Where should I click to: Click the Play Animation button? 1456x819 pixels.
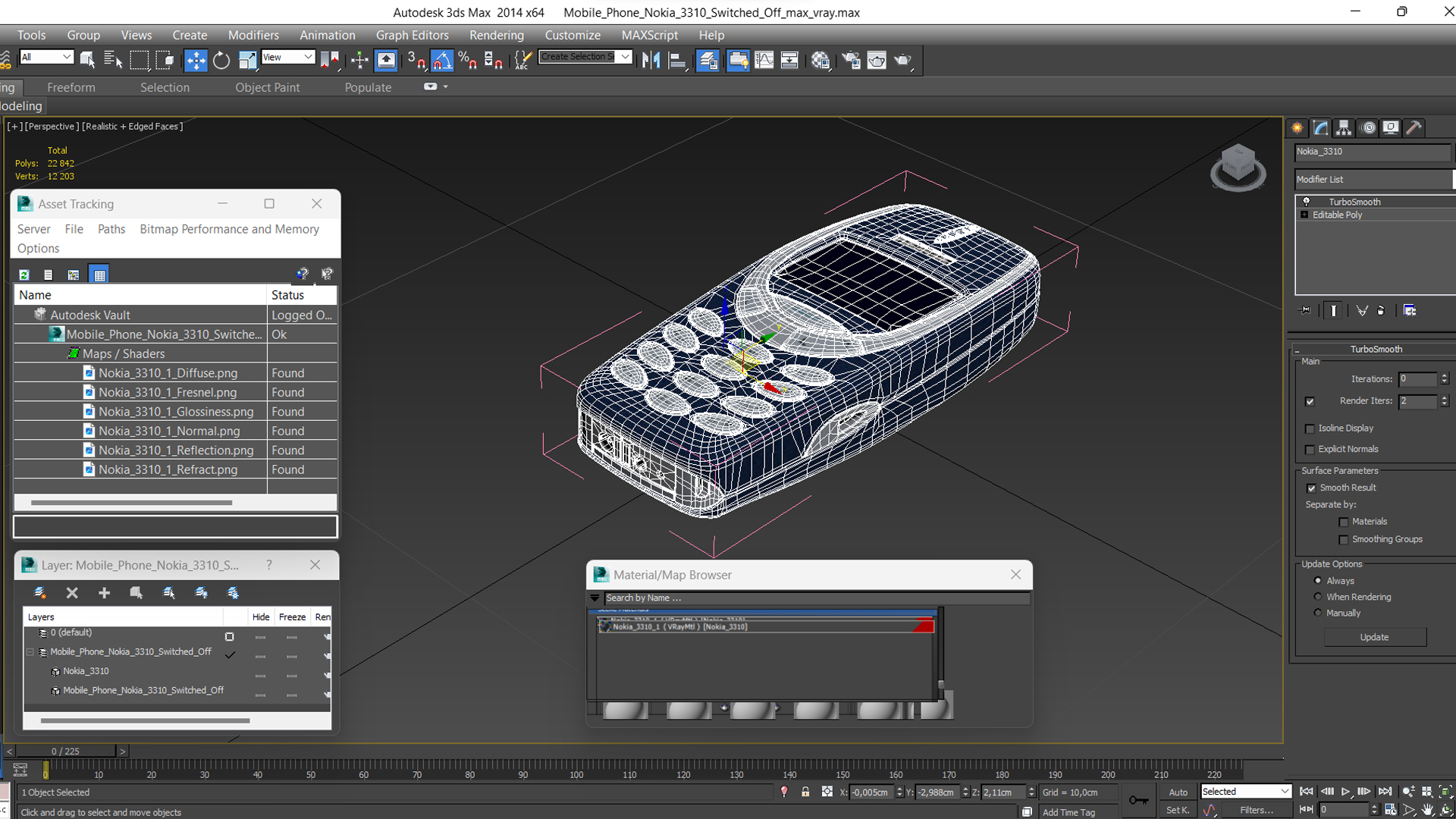1345,792
